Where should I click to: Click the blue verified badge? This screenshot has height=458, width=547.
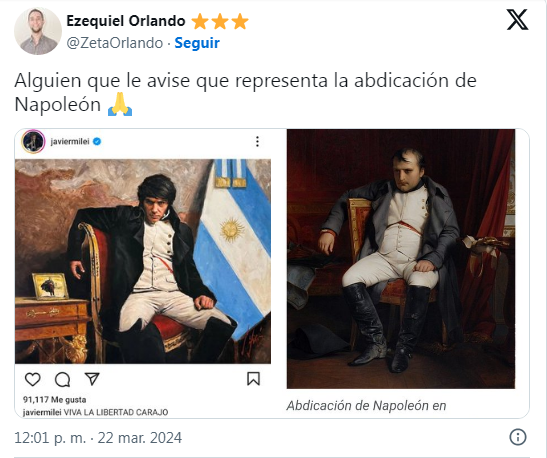(x=97, y=142)
